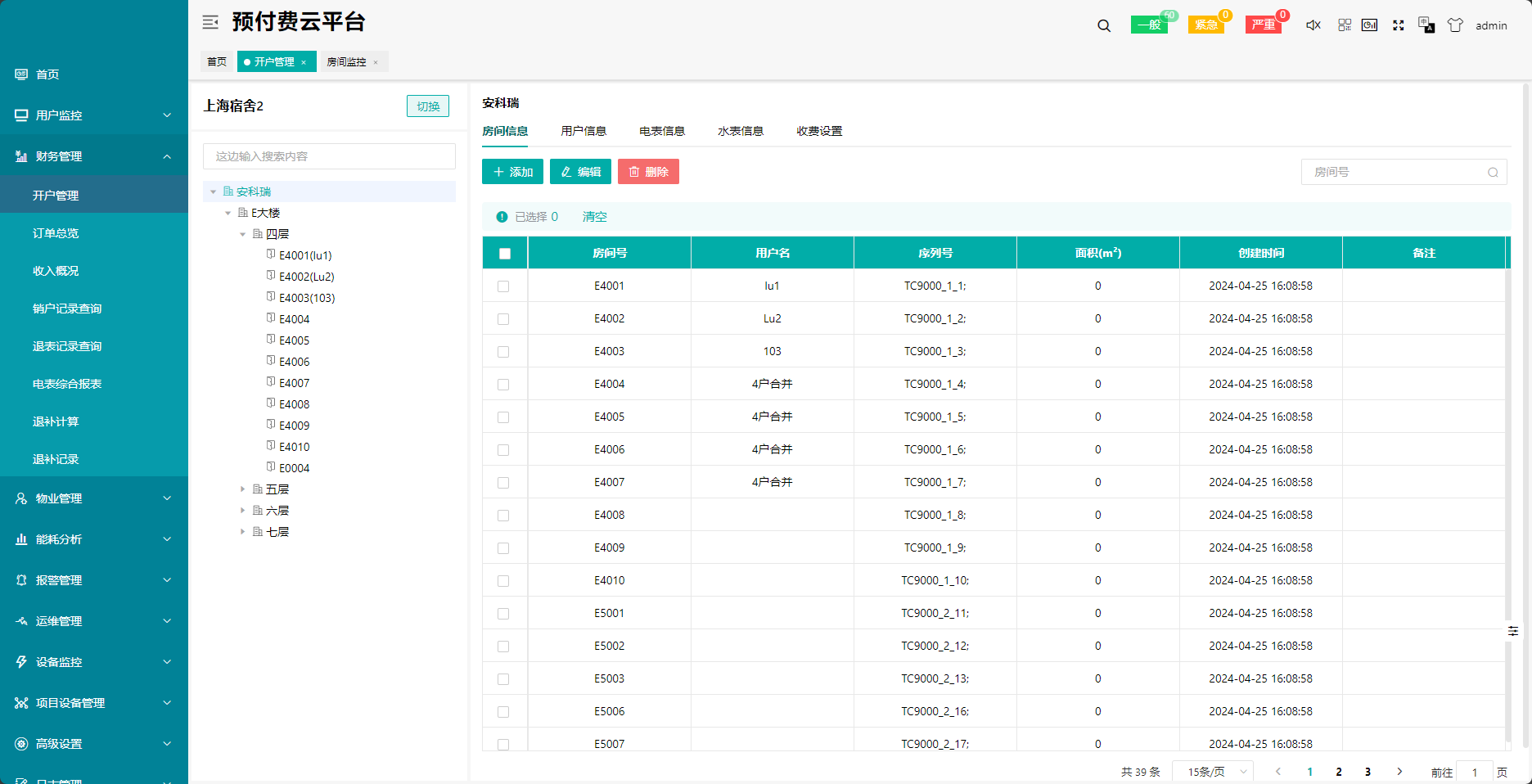Open the 订单总览 sidebar menu item
Image resolution: width=1532 pixels, height=784 pixels.
pos(56,233)
